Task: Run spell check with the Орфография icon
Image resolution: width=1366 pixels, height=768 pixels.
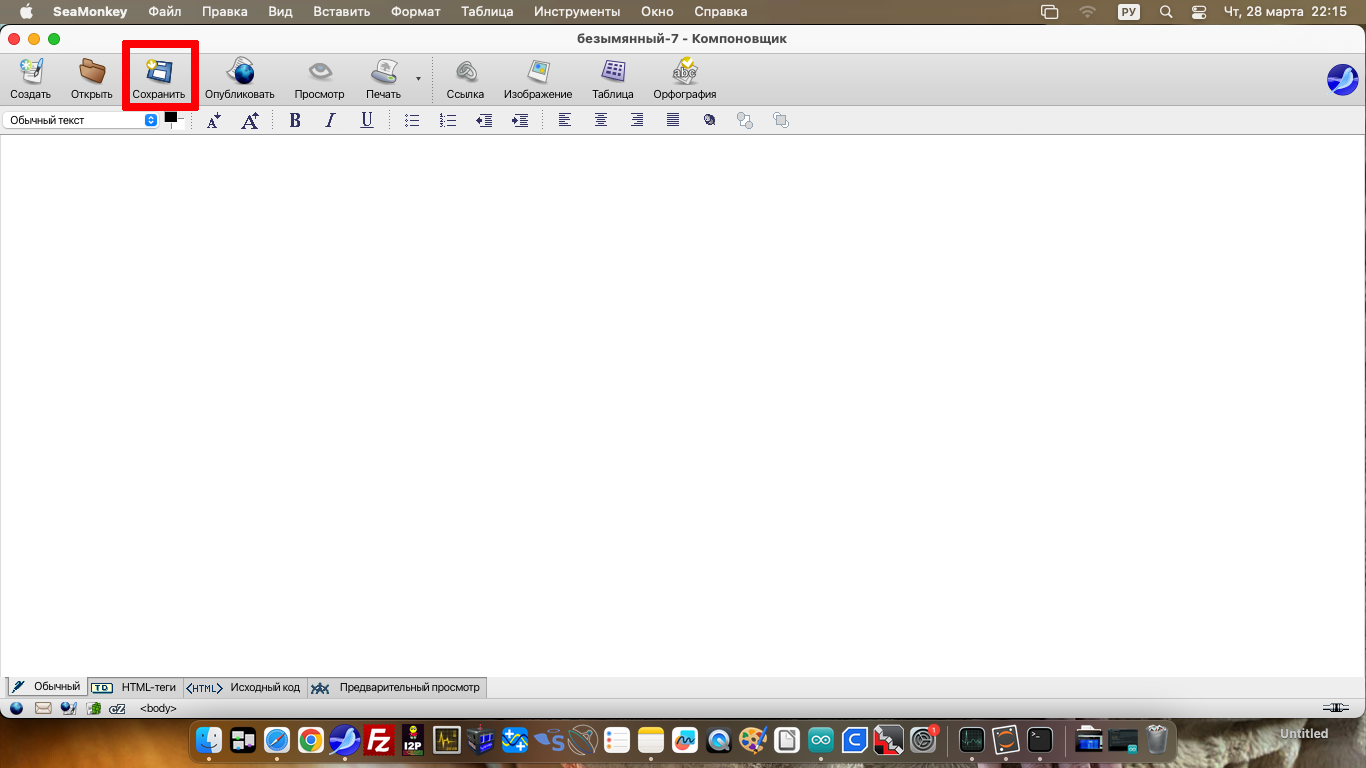Action: pyautogui.click(x=685, y=77)
